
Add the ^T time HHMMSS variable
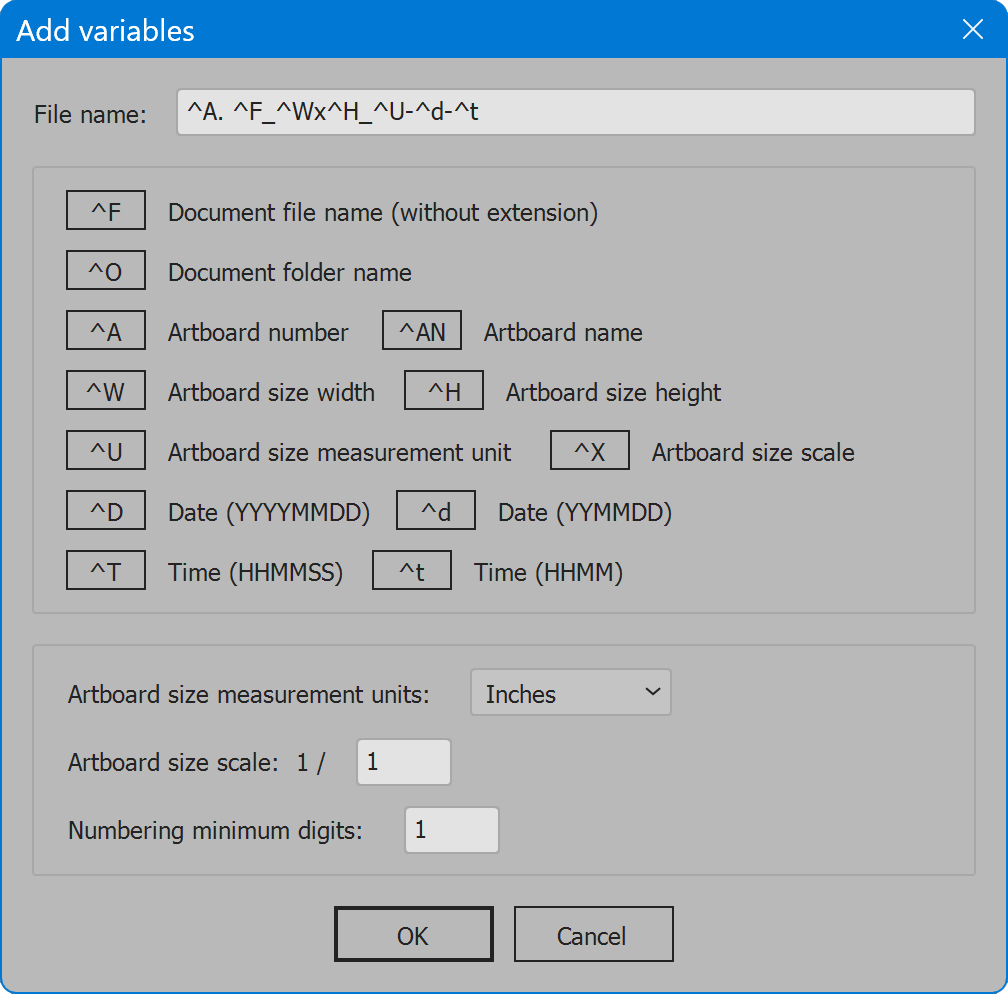point(106,572)
